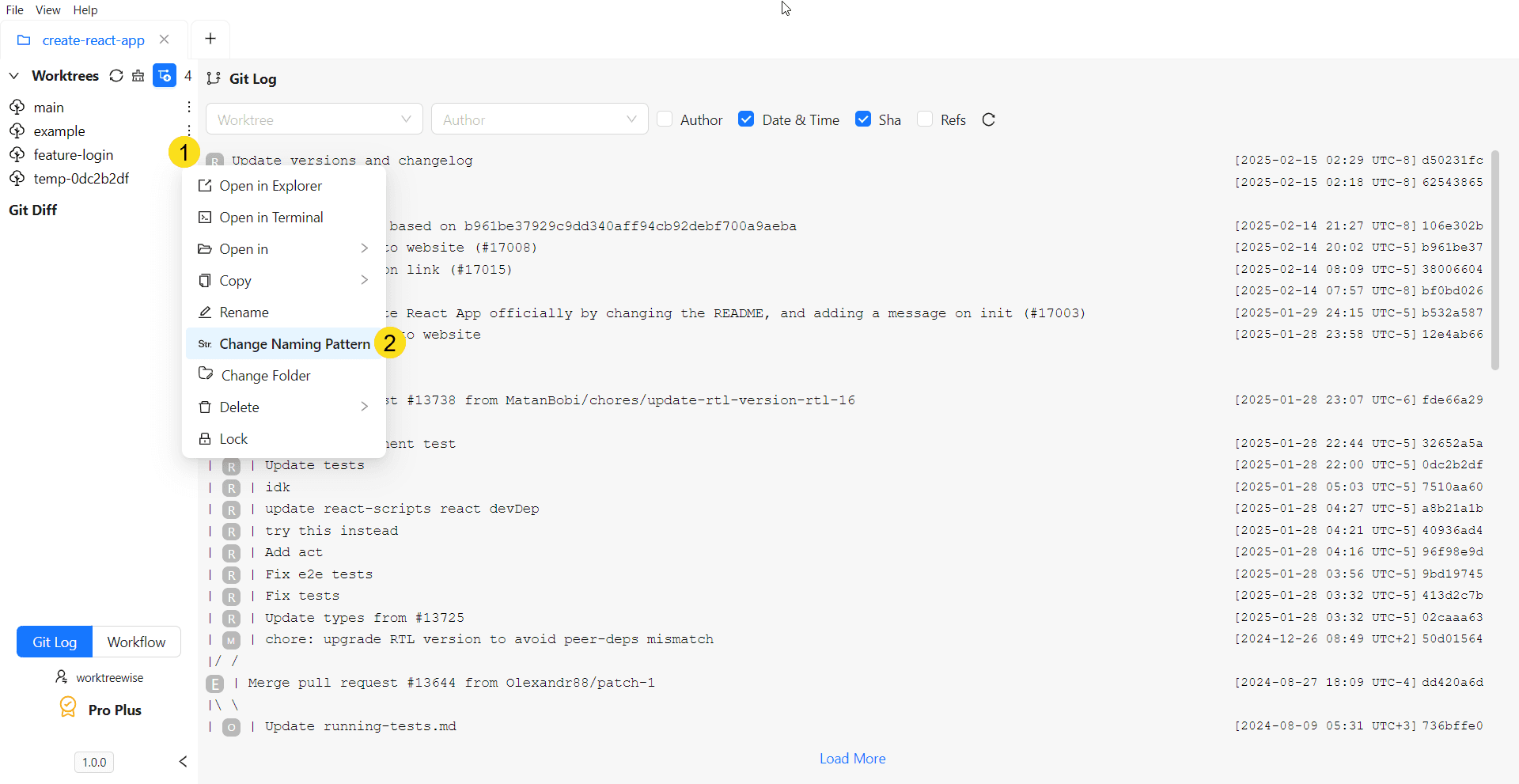Enable the Author filter checkbox
This screenshot has height=784, width=1519.
click(666, 118)
